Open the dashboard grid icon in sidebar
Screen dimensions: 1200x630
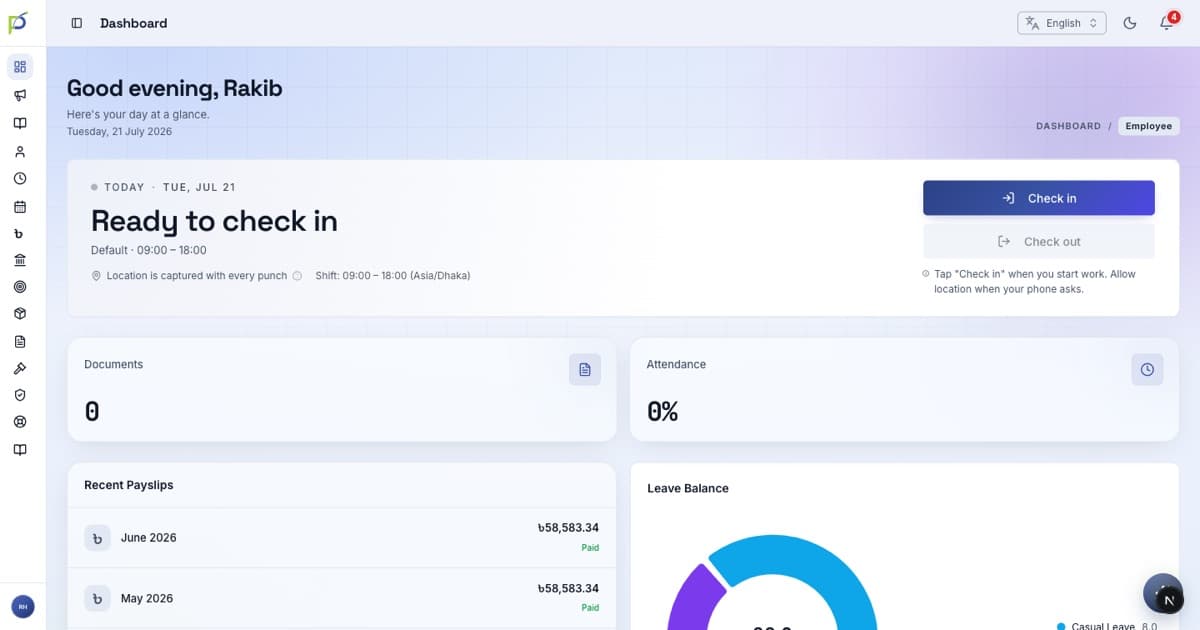click(x=20, y=67)
